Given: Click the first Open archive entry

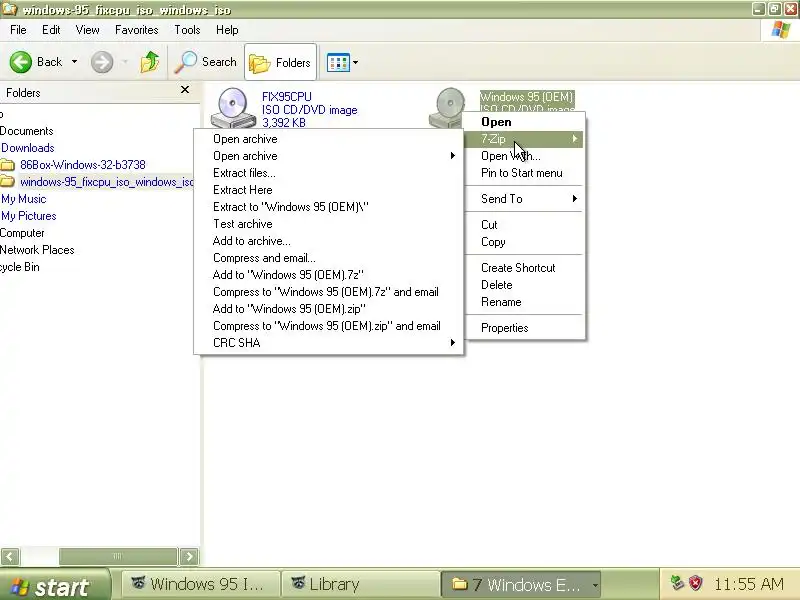Looking at the screenshot, I should [329, 139].
